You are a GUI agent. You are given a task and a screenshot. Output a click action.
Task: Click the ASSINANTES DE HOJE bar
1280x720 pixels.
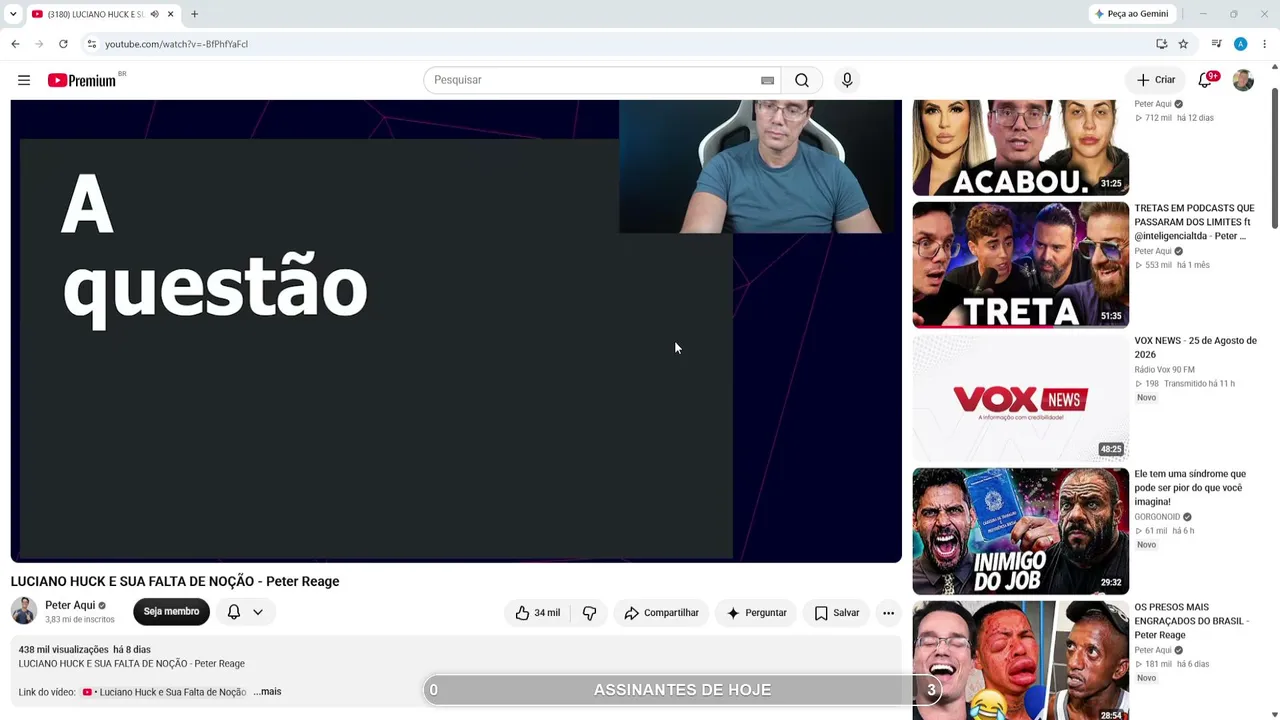click(x=682, y=690)
